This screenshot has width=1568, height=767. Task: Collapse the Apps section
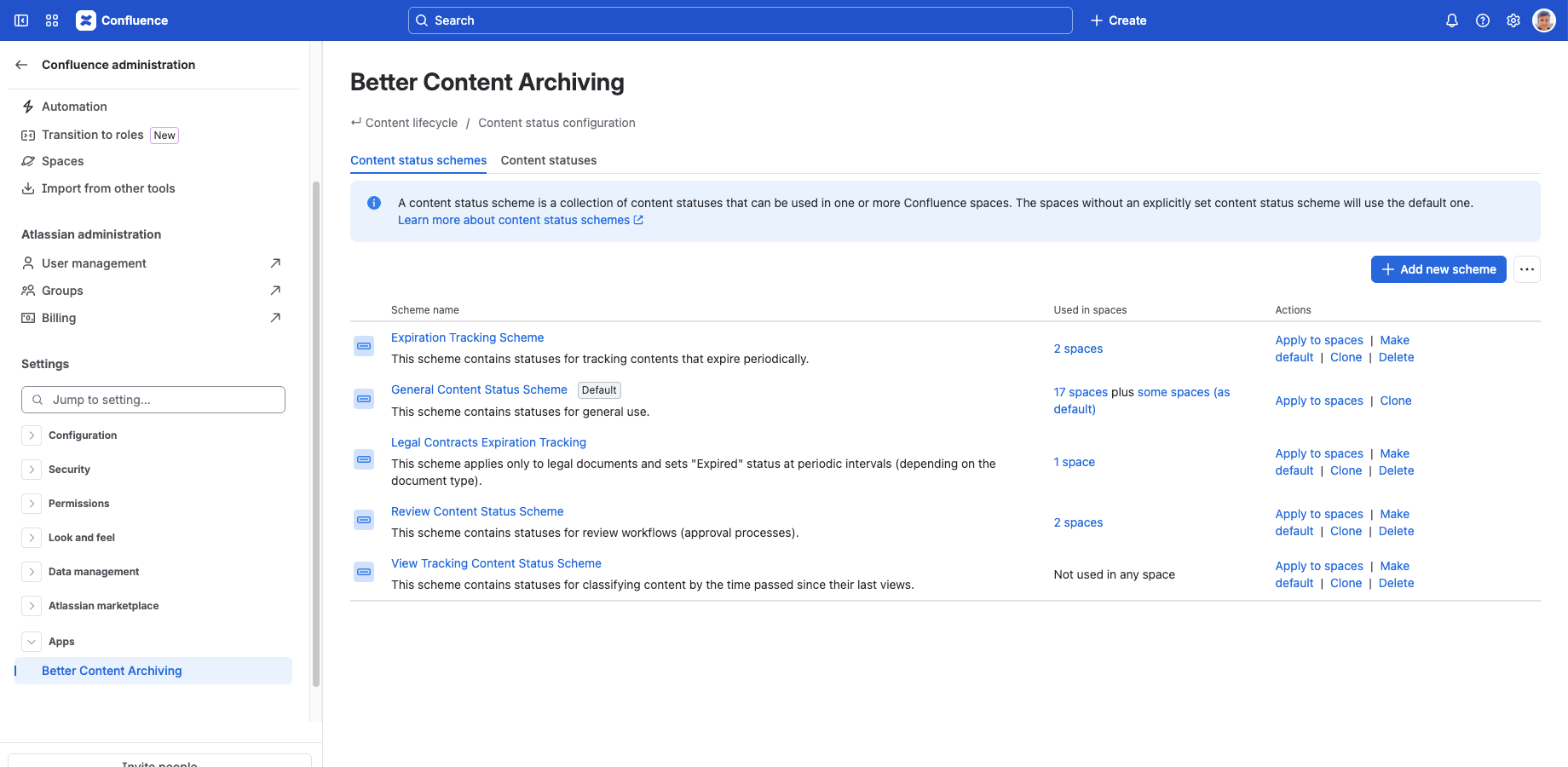click(x=32, y=642)
